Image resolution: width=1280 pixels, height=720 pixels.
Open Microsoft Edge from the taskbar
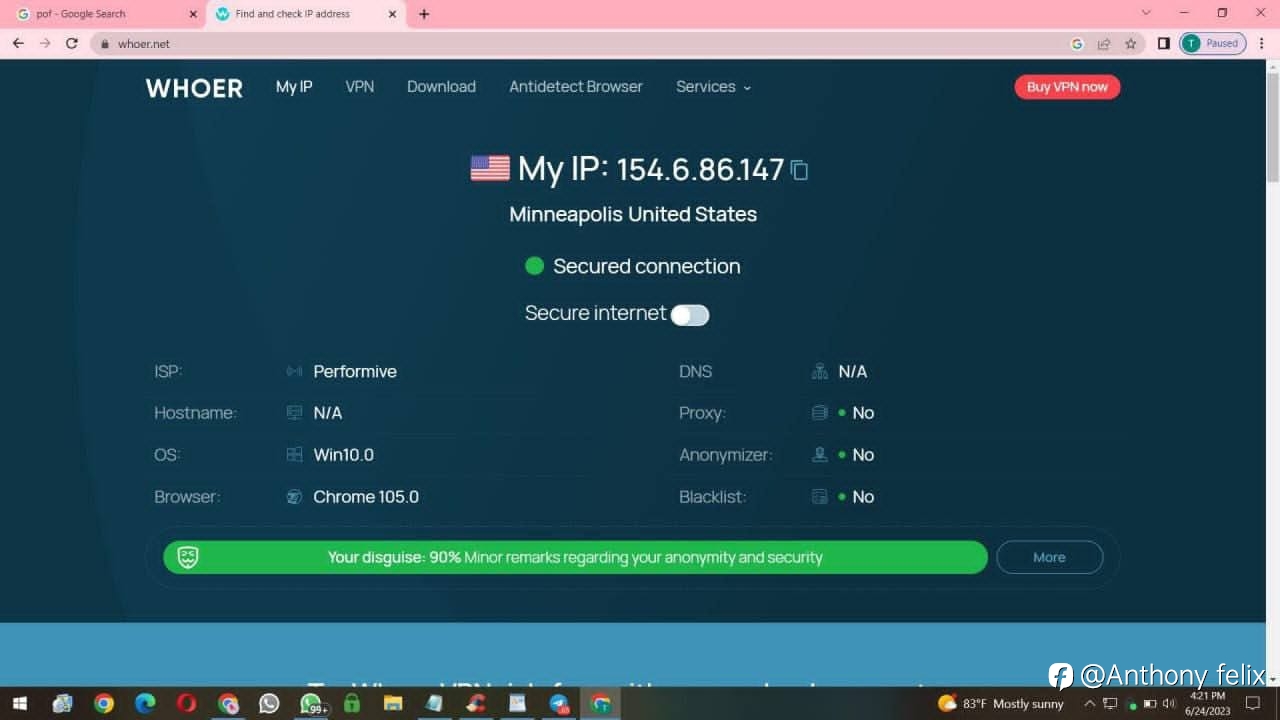pyautogui.click(x=145, y=704)
